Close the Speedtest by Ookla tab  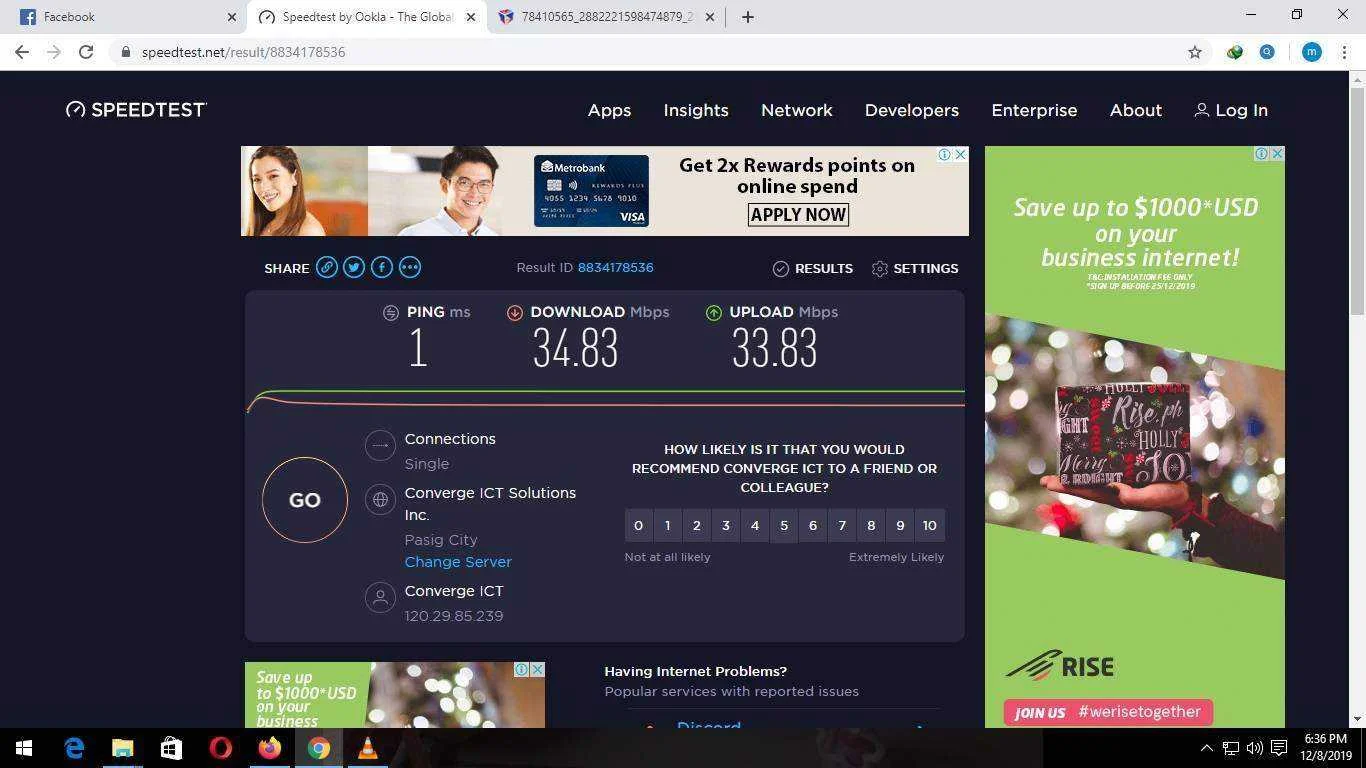[x=471, y=17]
